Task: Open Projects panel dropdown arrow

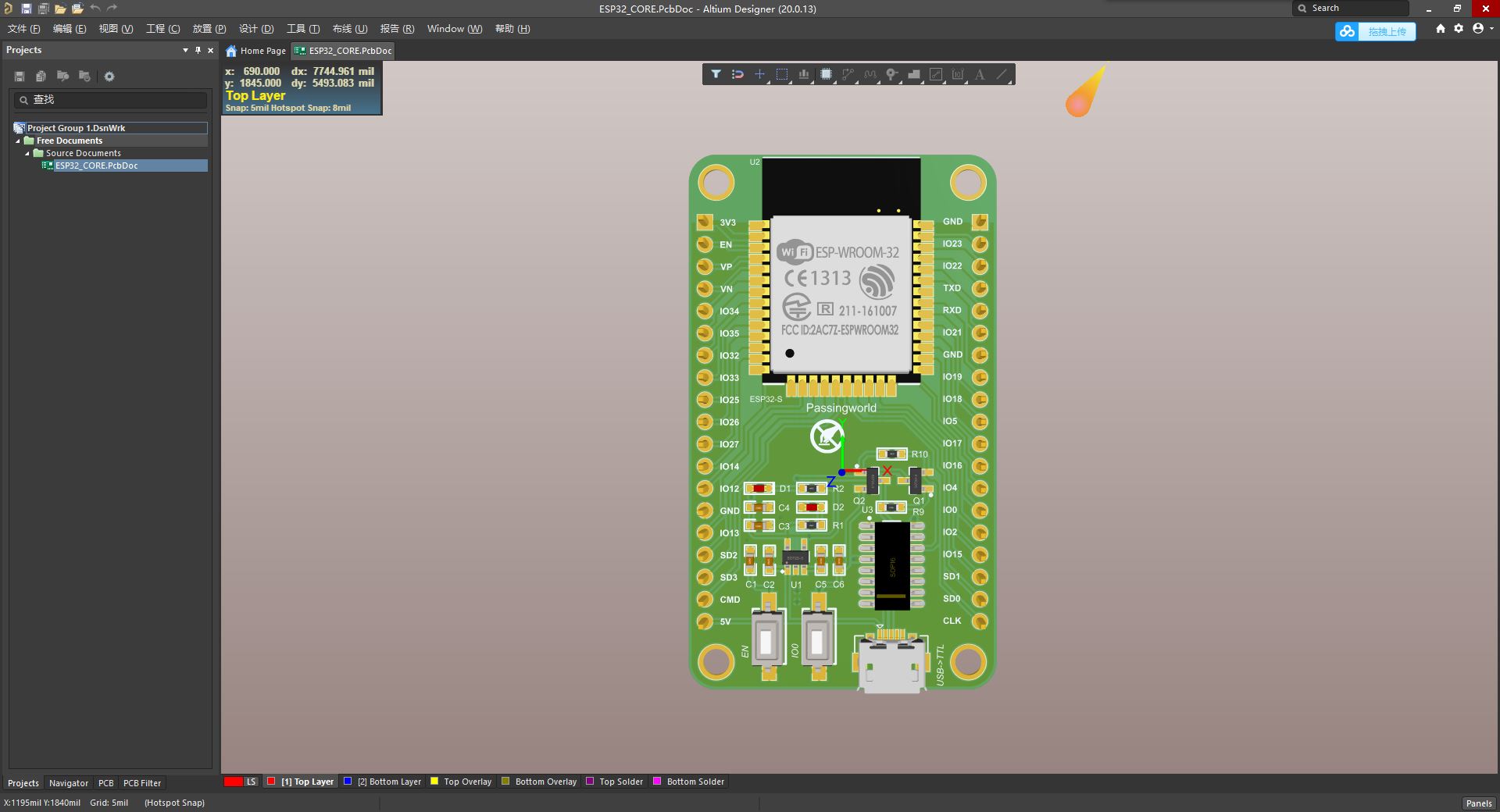Action: coord(185,50)
